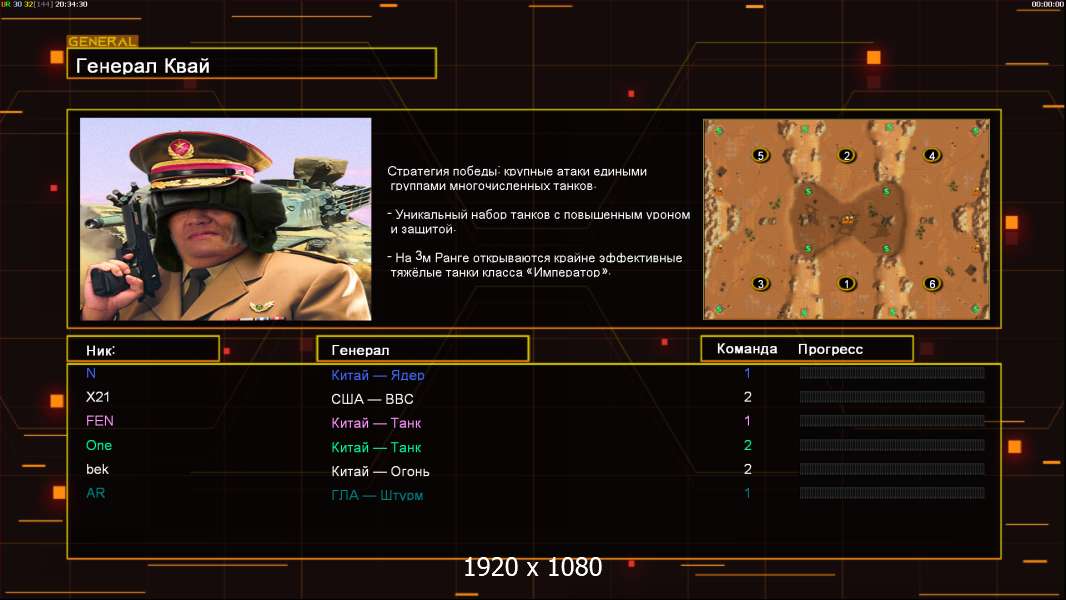Select start position 2 on the minimap
This screenshot has width=1066, height=600.
coord(847,156)
